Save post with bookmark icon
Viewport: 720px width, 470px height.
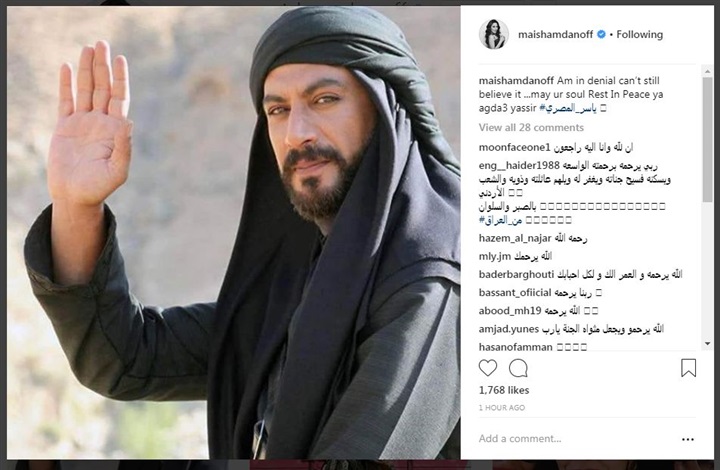688,368
